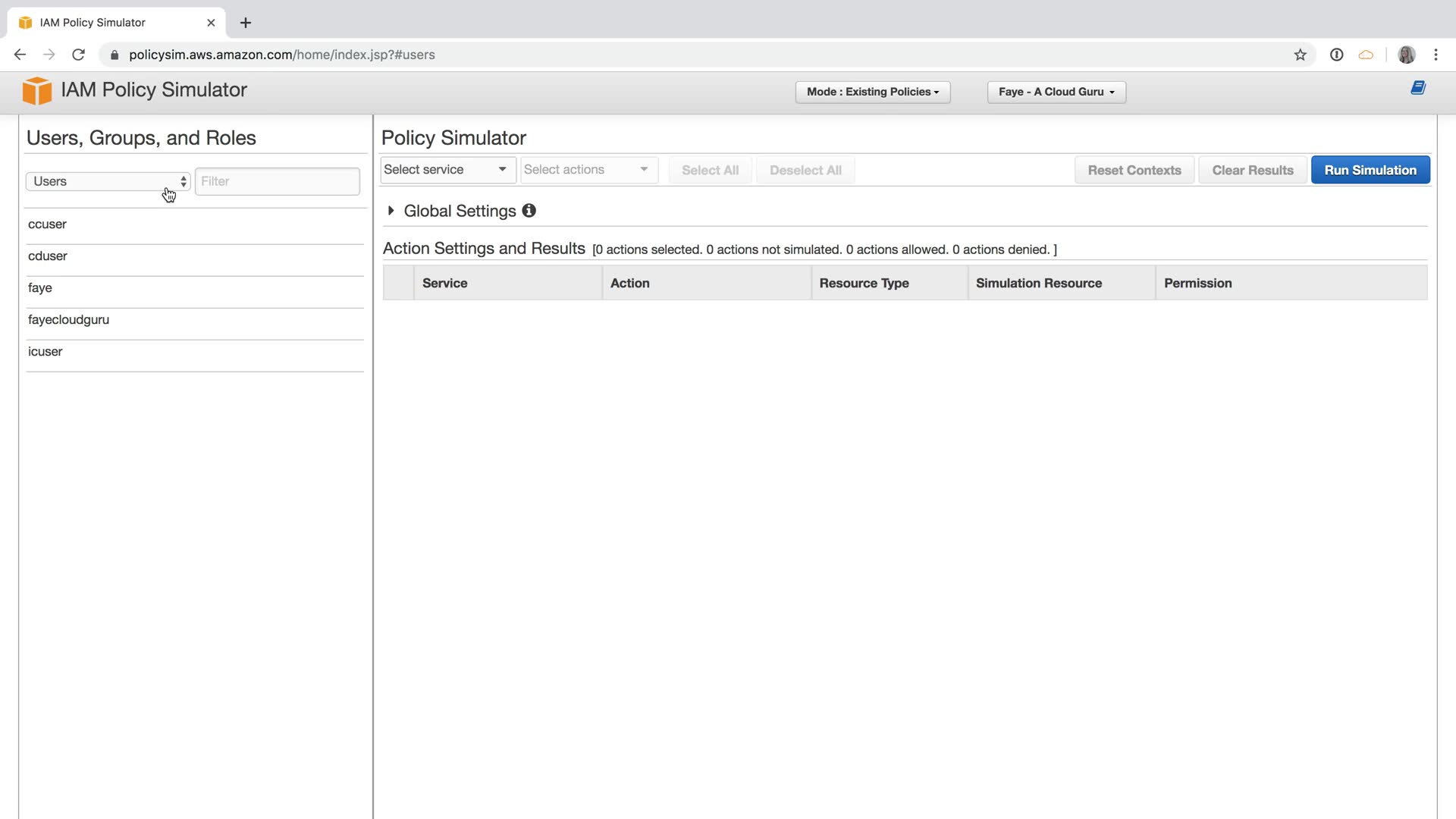Open a new browser tab

click(x=246, y=23)
